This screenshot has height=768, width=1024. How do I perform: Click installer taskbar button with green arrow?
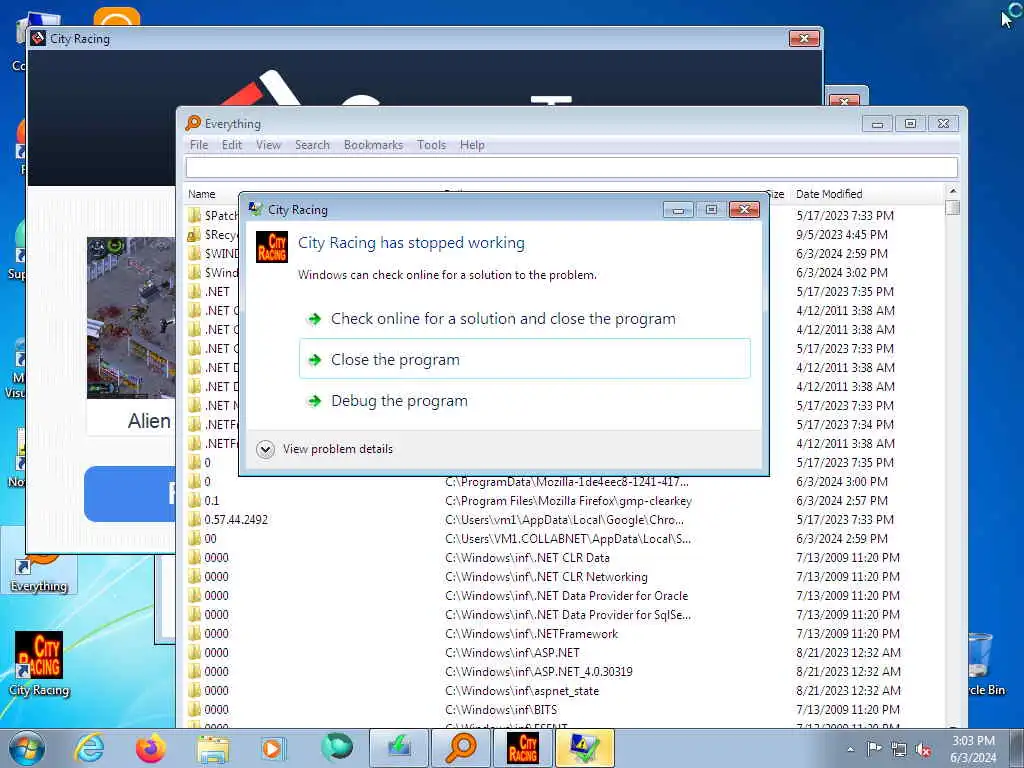(x=399, y=748)
